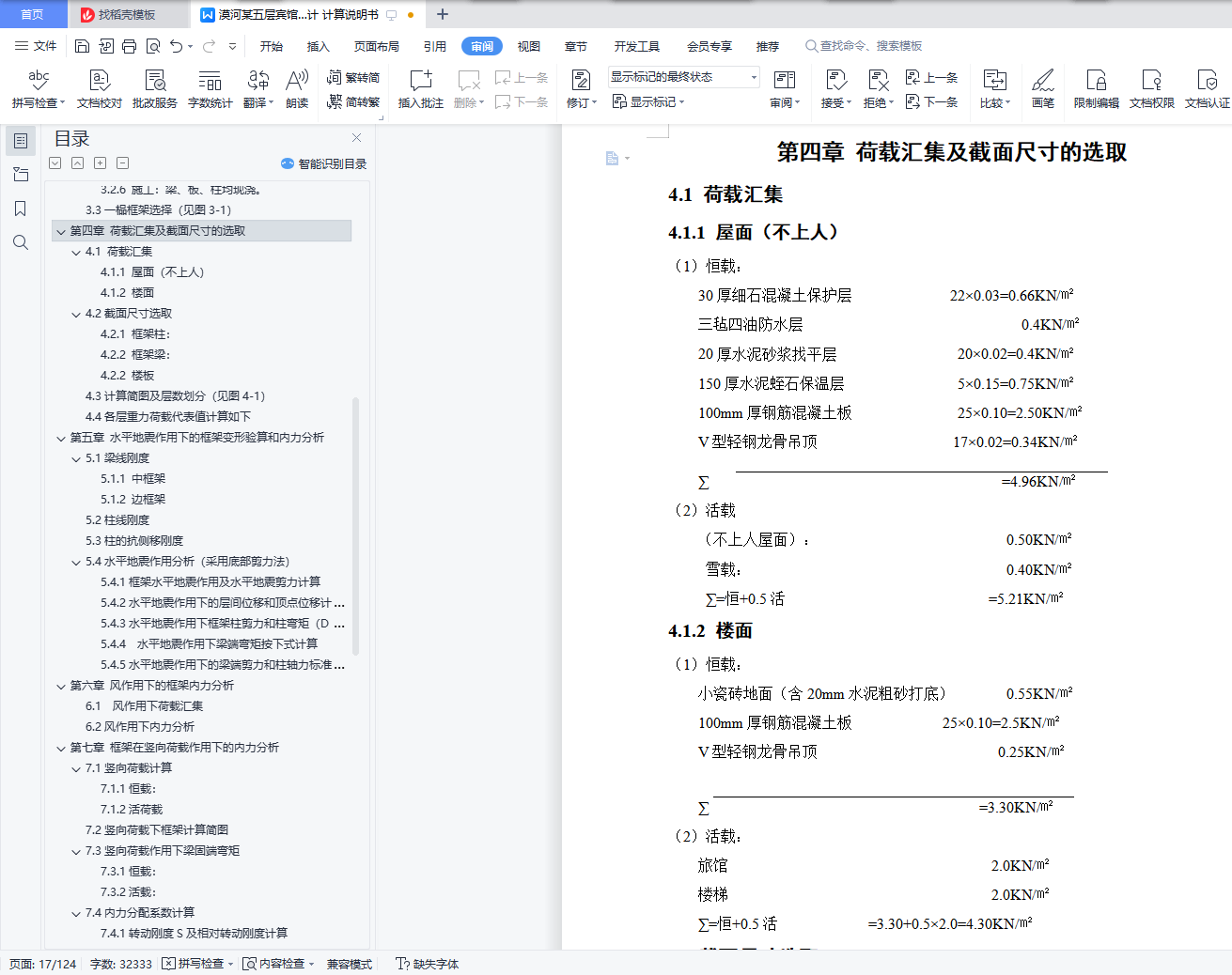Open the 开始 ribbon tab
Viewport: 1232px width, 975px height.
272,46
